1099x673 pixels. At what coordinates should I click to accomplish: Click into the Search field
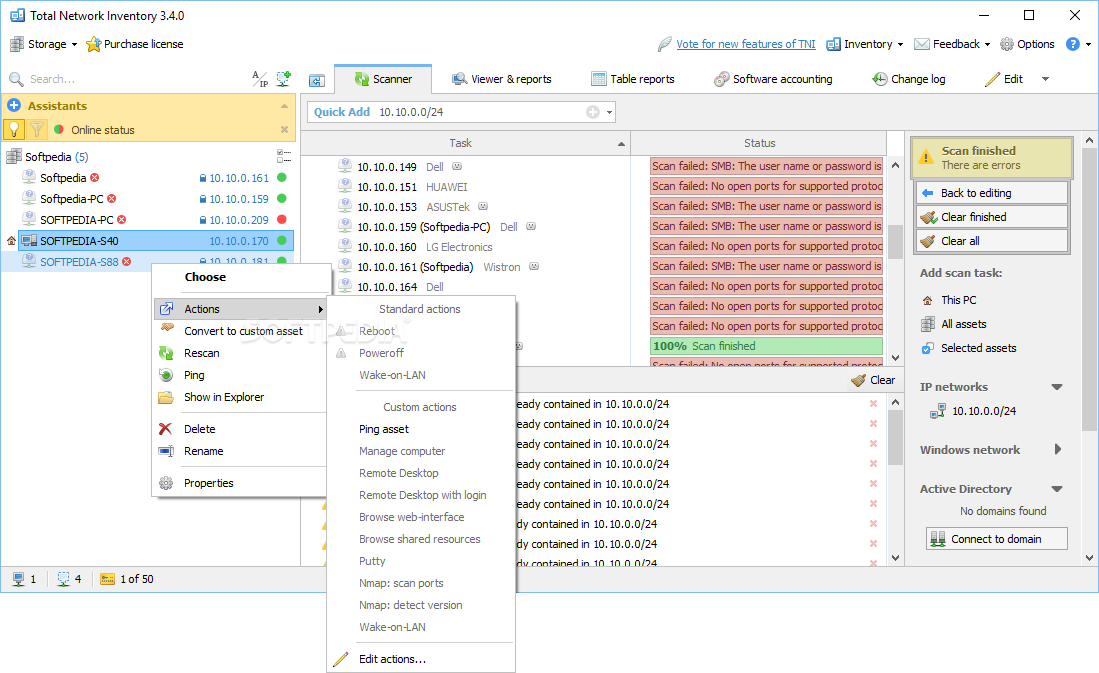[133, 79]
